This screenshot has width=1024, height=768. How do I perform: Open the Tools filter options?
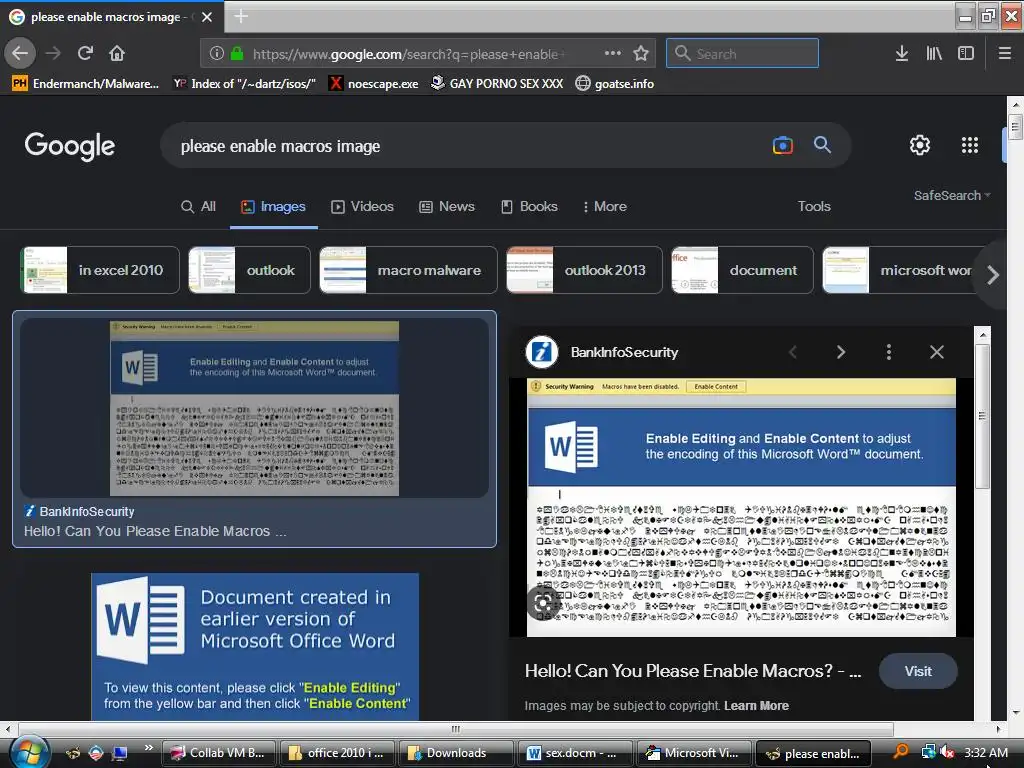click(x=814, y=206)
